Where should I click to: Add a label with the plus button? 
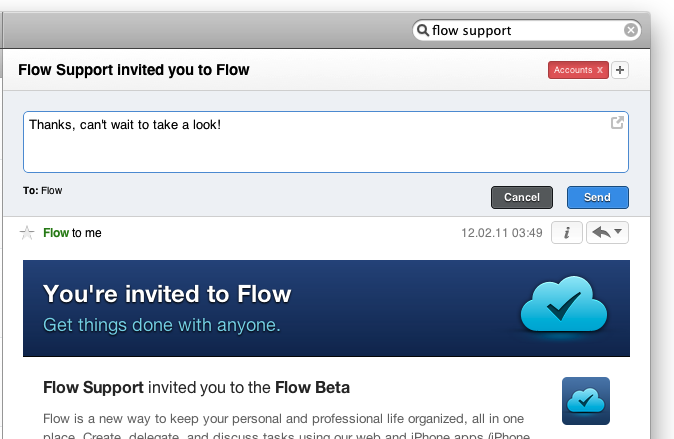coord(620,70)
